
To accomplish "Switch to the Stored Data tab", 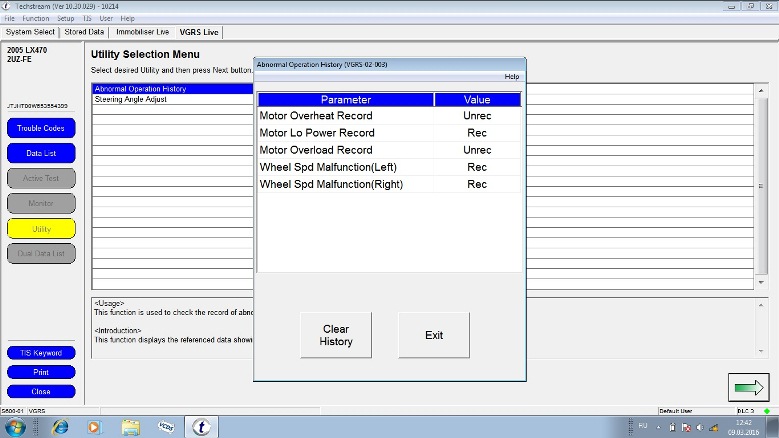I will coord(84,32).
